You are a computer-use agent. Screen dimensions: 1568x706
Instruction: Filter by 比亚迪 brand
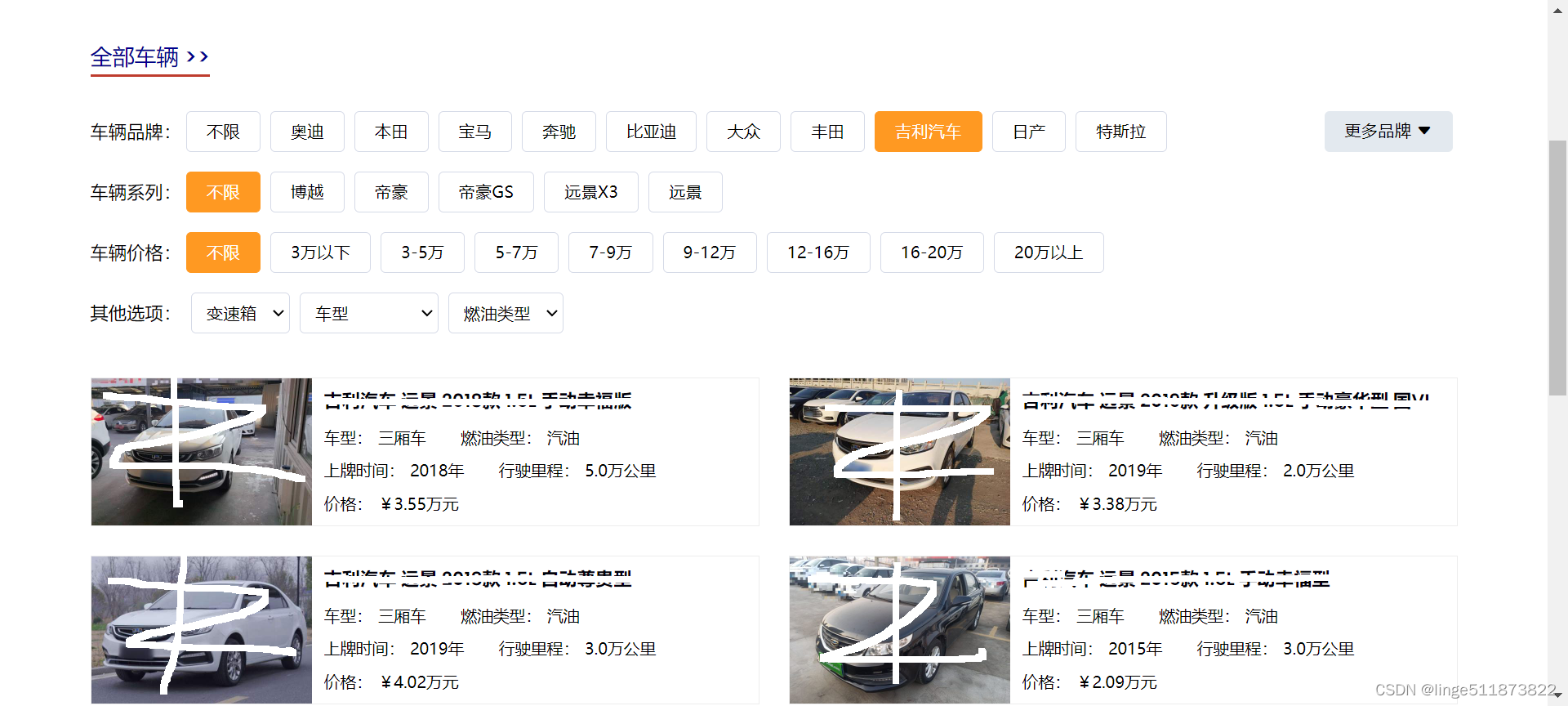(x=651, y=132)
